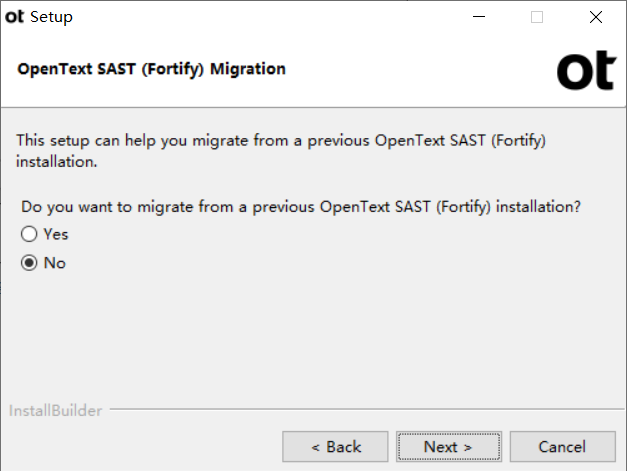Click the "Yes" option label text

click(x=56, y=234)
